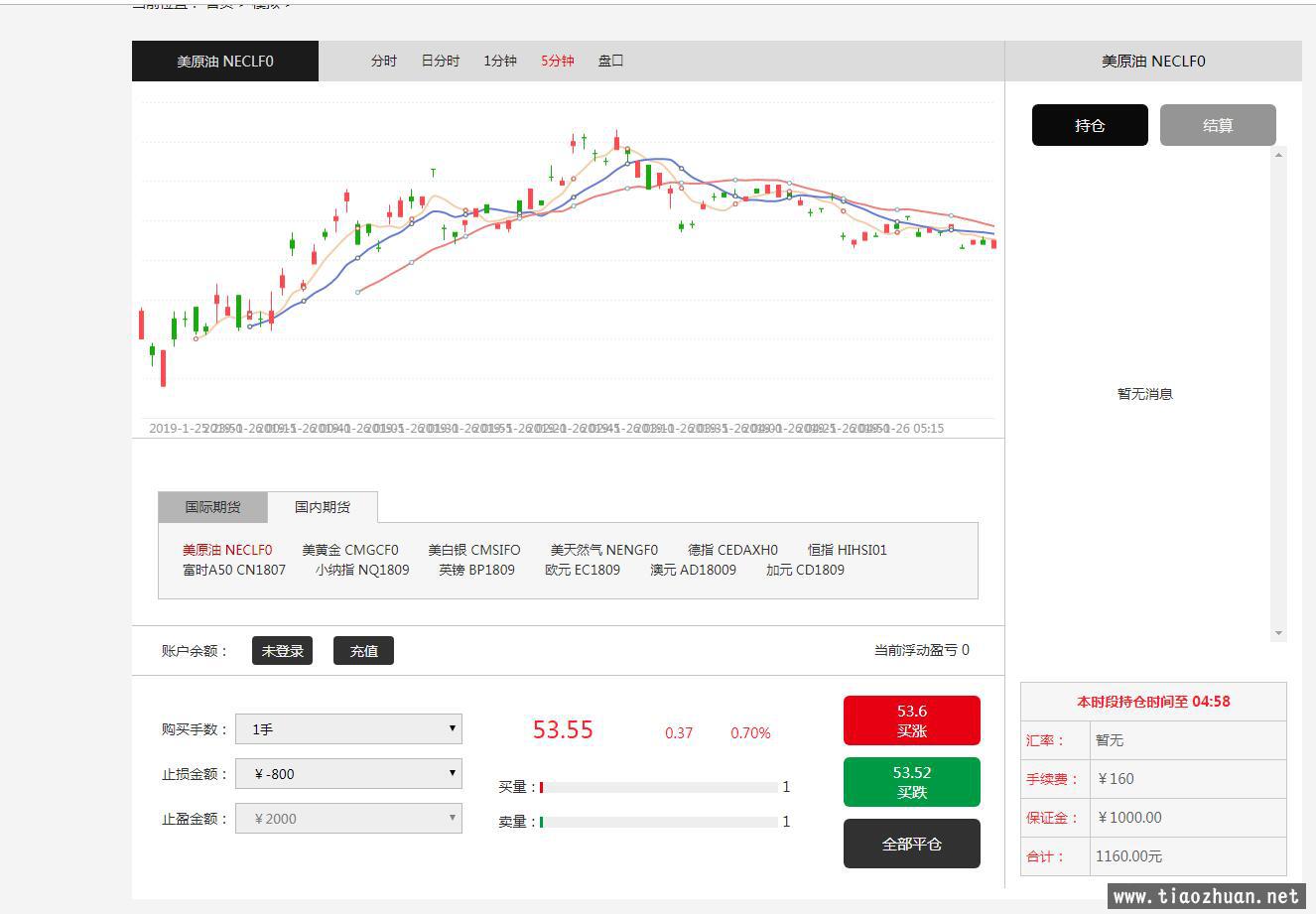
Task: Show the 持仓 positions panel
Action: click(x=1090, y=125)
